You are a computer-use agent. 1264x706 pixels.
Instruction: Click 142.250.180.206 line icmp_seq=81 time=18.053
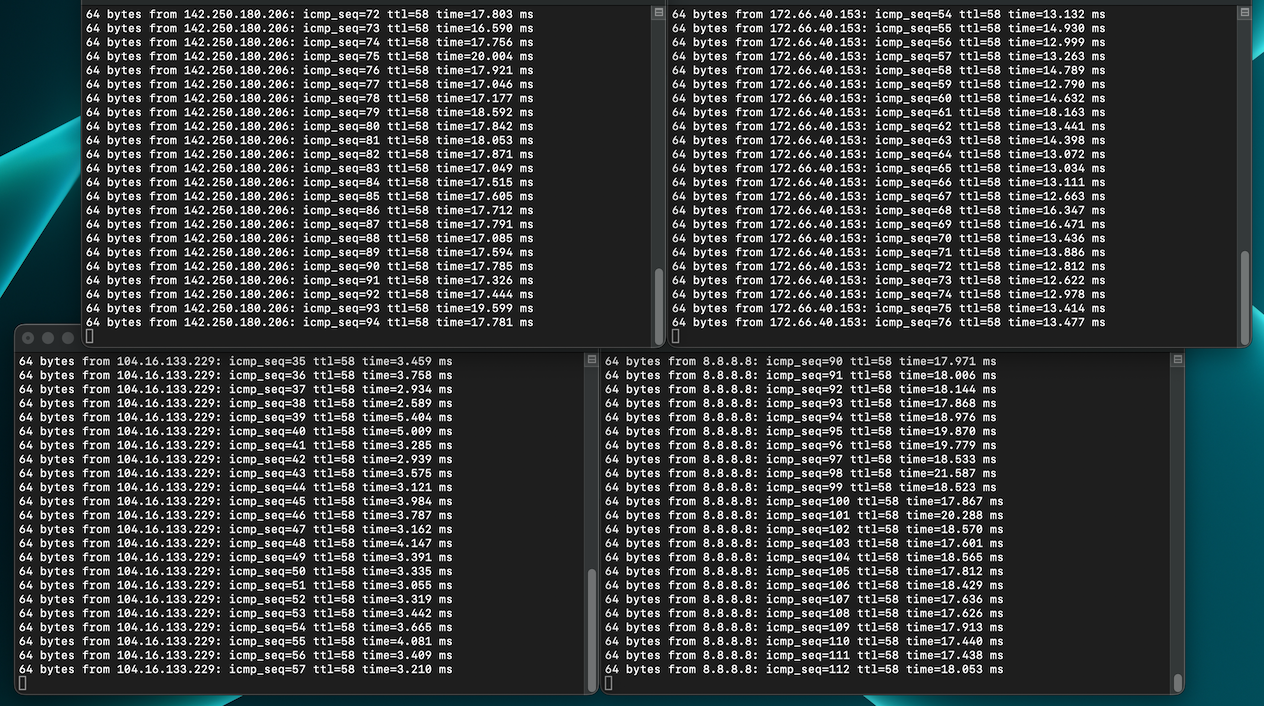(x=310, y=140)
